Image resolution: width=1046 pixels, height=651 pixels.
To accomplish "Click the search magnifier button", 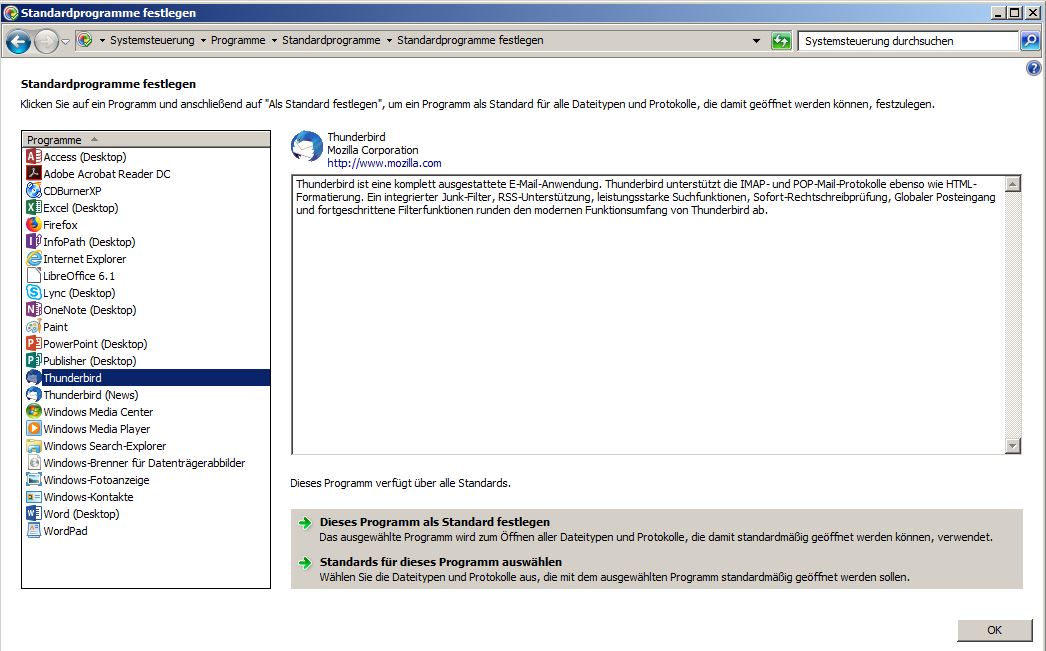I will [1030, 41].
